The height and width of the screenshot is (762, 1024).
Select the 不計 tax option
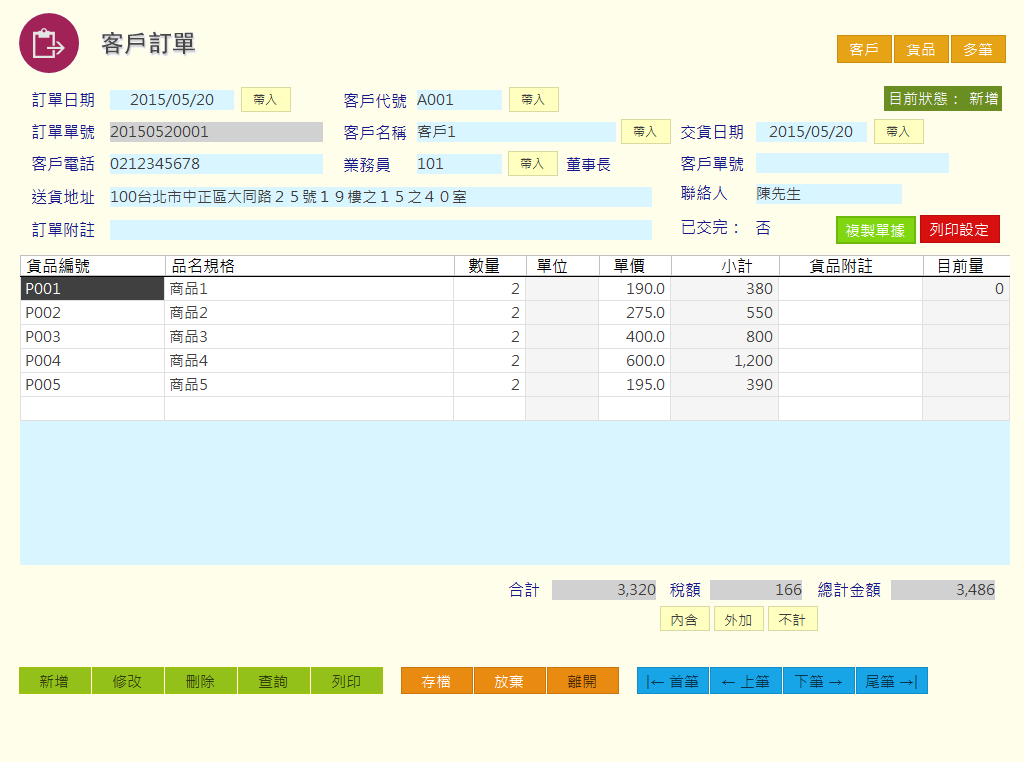tap(792, 619)
